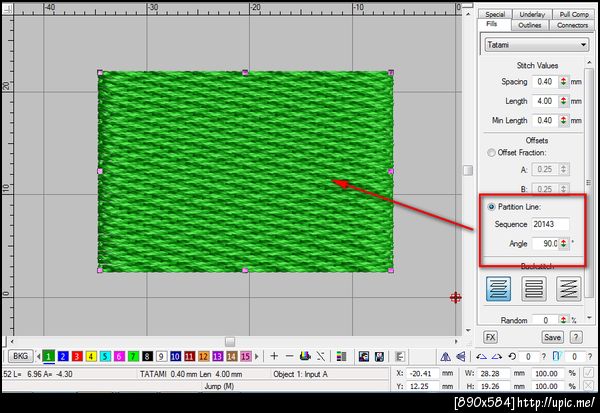
Task: Click the blue skew icon
Action: [x=556, y=356]
